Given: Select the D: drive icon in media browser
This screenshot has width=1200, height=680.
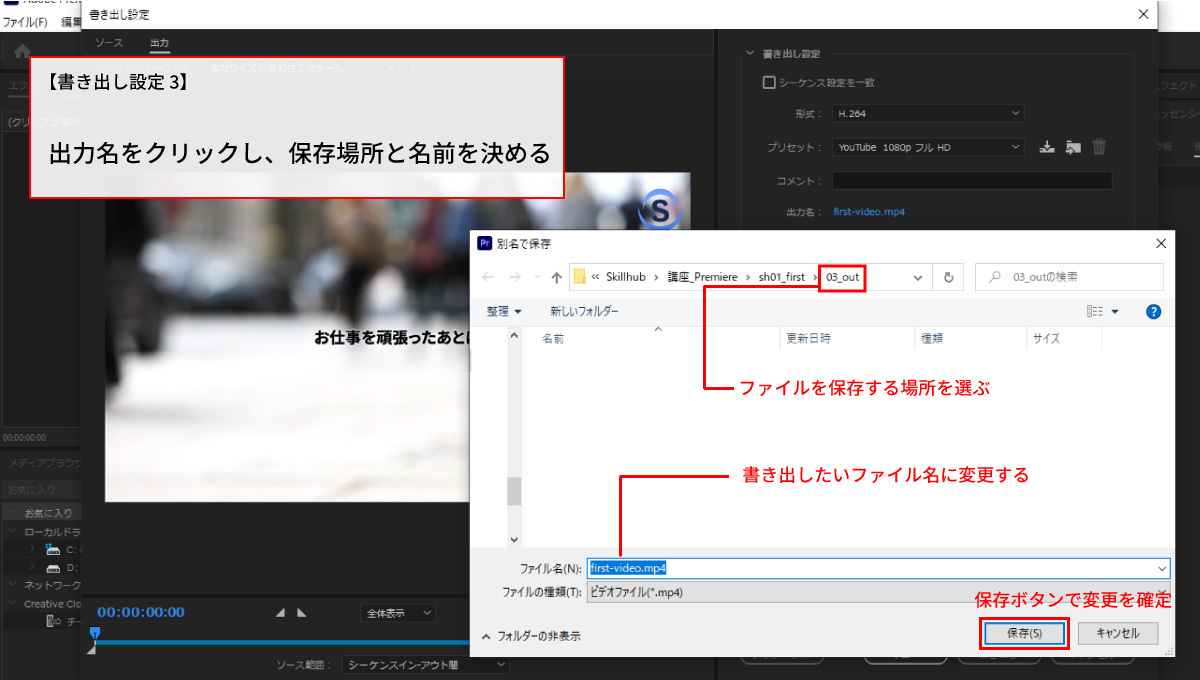Looking at the screenshot, I should click(x=53, y=568).
